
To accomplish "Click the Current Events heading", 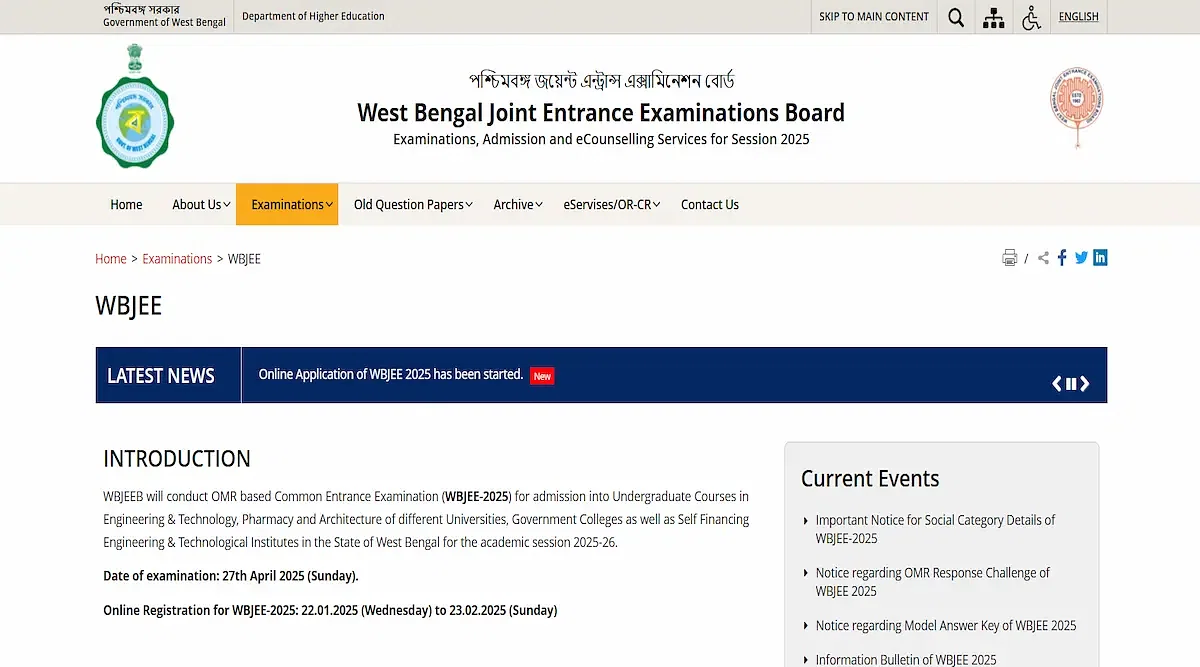I will click(x=870, y=478).
